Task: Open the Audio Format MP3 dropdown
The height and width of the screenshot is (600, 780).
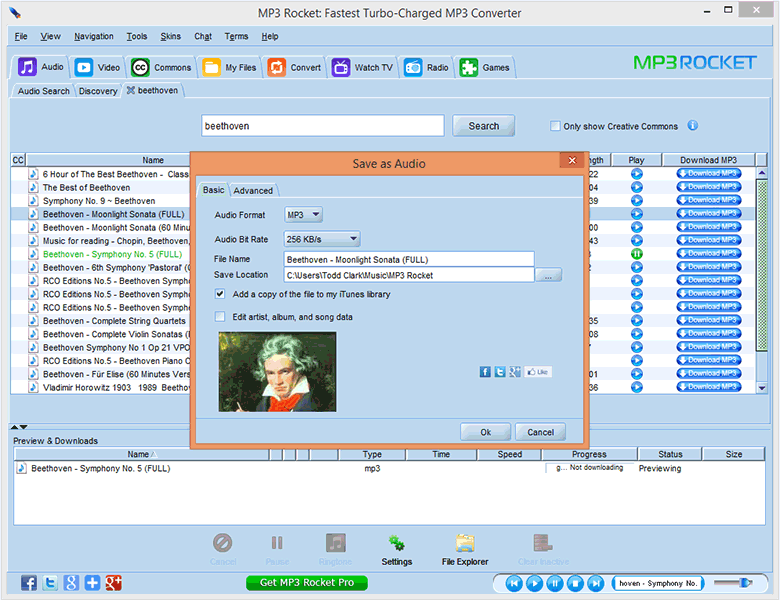Action: click(x=303, y=215)
